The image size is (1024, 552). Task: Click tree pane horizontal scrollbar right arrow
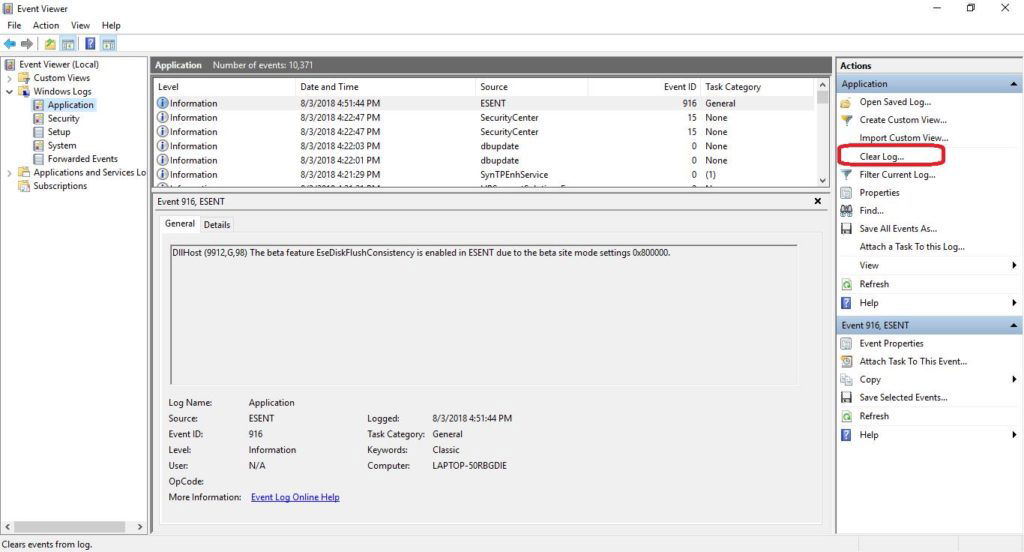[140, 527]
